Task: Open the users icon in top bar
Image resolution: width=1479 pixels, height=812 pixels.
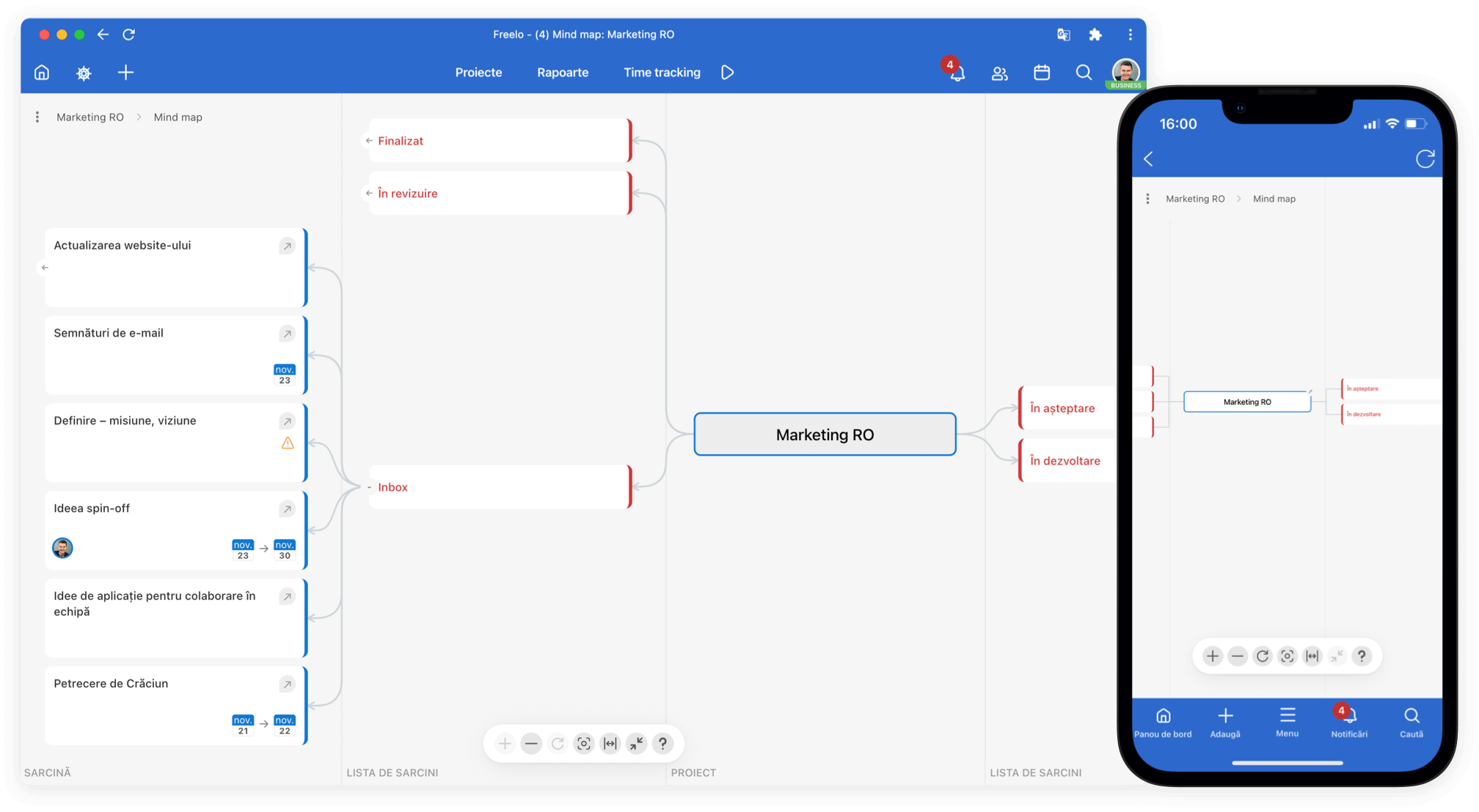Action: (x=999, y=73)
